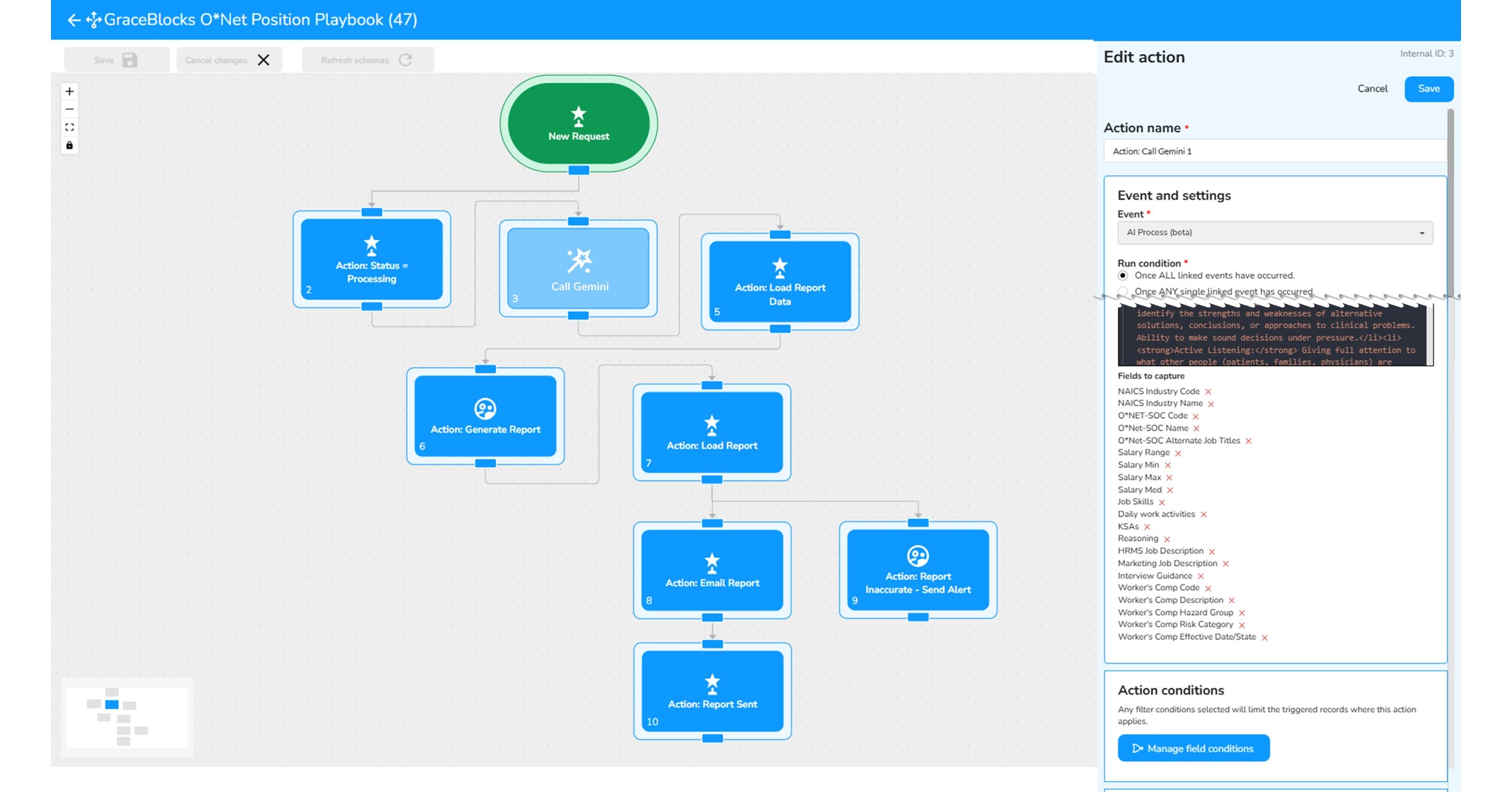Image resolution: width=1512 pixels, height=792 pixels.
Task: Fit the workflow diagram to view
Action: click(69, 127)
